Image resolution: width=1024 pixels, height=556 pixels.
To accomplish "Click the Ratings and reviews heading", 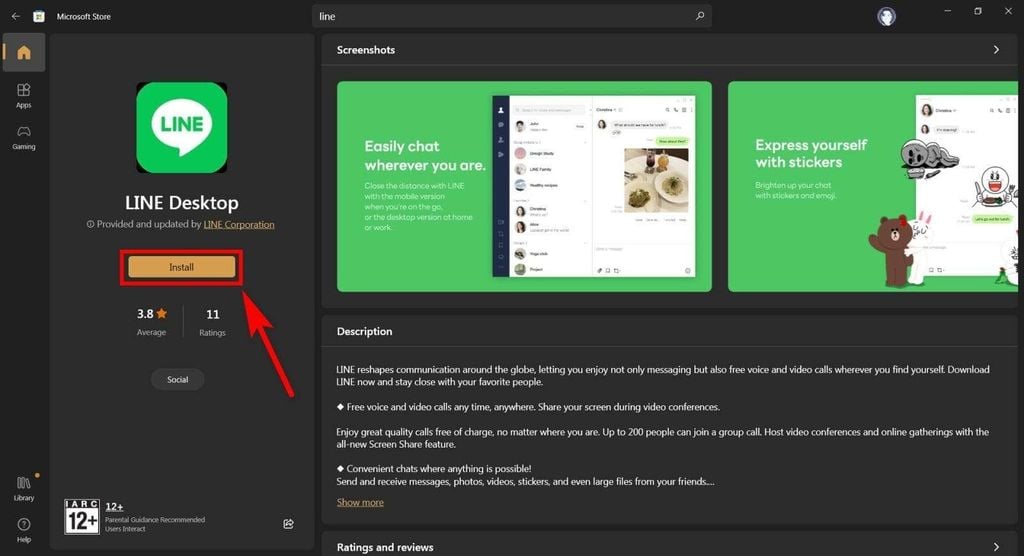I will [x=385, y=548].
